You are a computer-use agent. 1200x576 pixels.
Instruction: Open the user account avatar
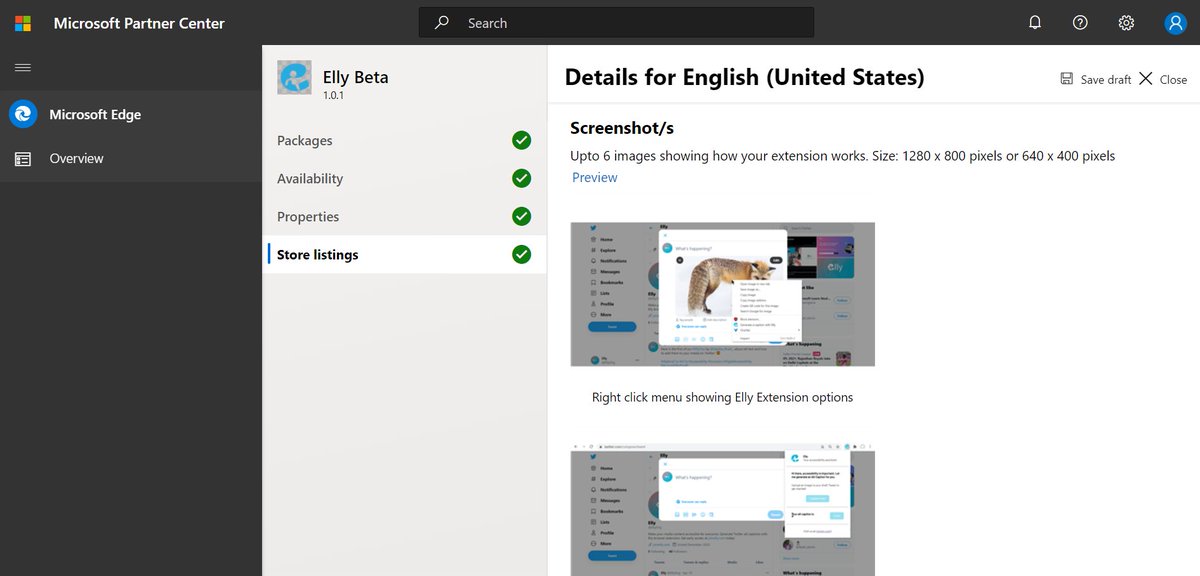[x=1175, y=23]
